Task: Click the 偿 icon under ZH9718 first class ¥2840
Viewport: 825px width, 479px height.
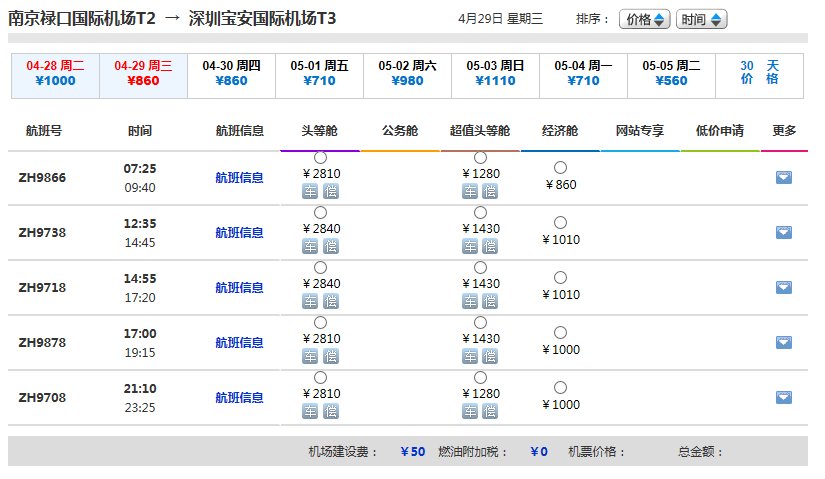Action: tap(330, 302)
